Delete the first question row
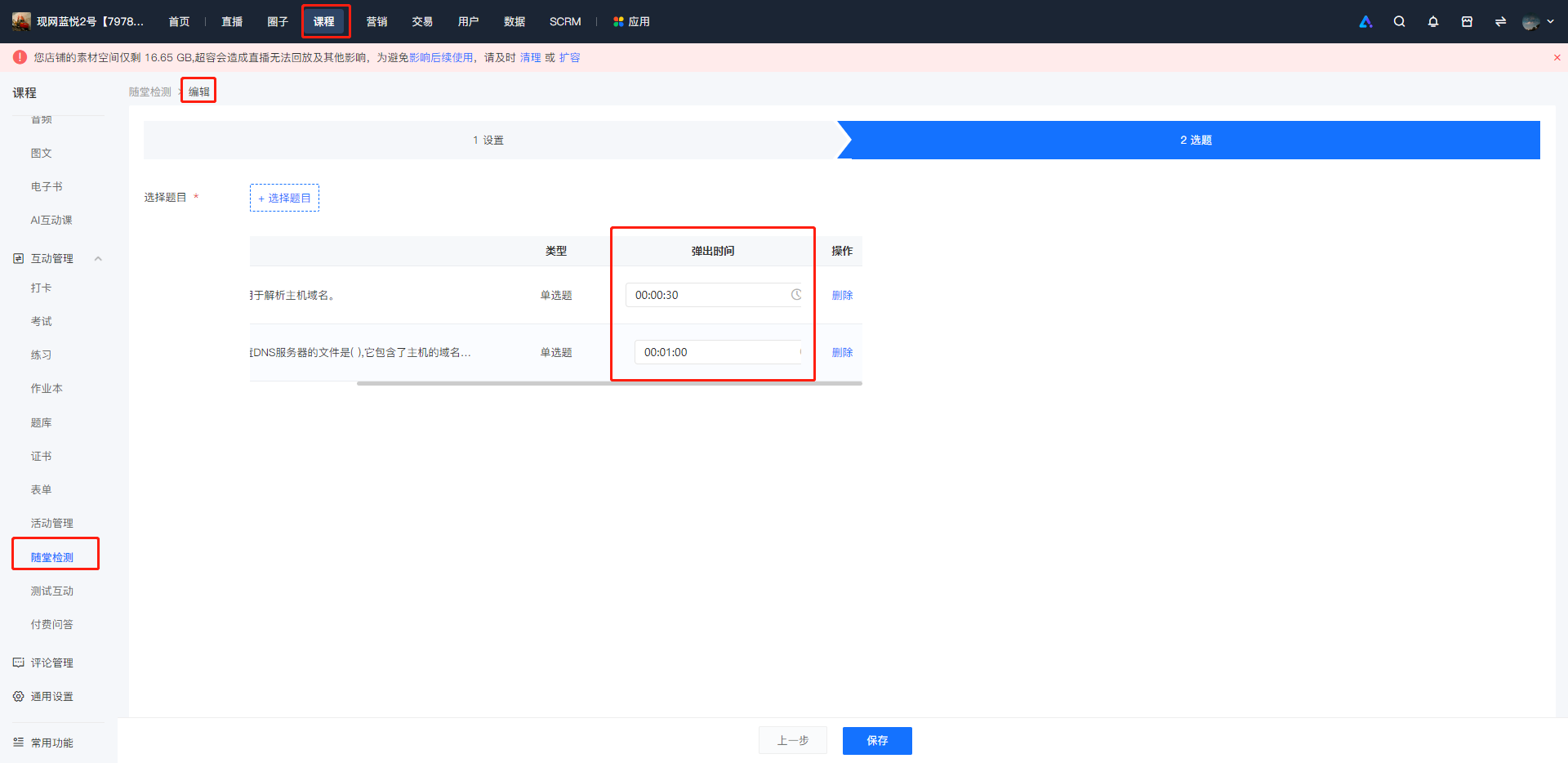1568x763 pixels. coord(842,296)
